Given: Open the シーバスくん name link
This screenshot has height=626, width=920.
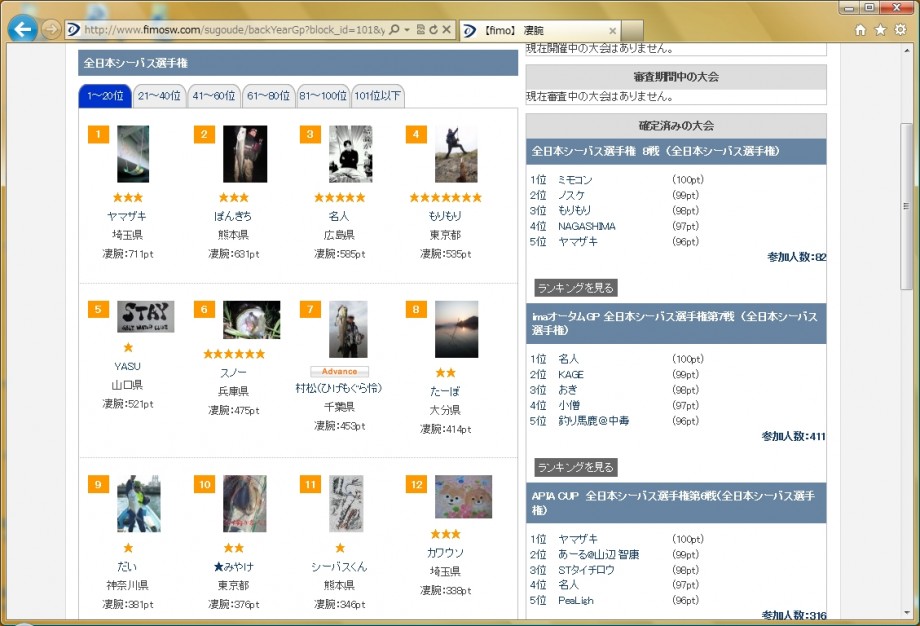Looking at the screenshot, I should tap(339, 567).
